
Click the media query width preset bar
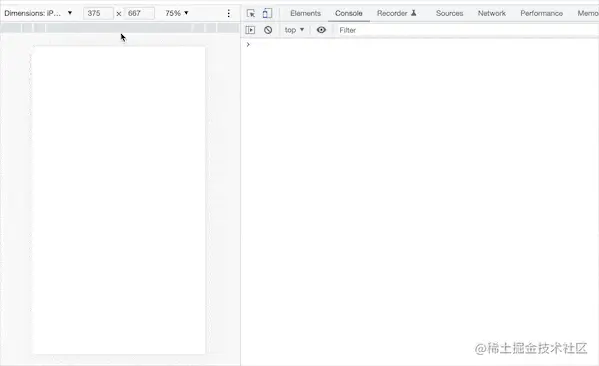(120, 28)
